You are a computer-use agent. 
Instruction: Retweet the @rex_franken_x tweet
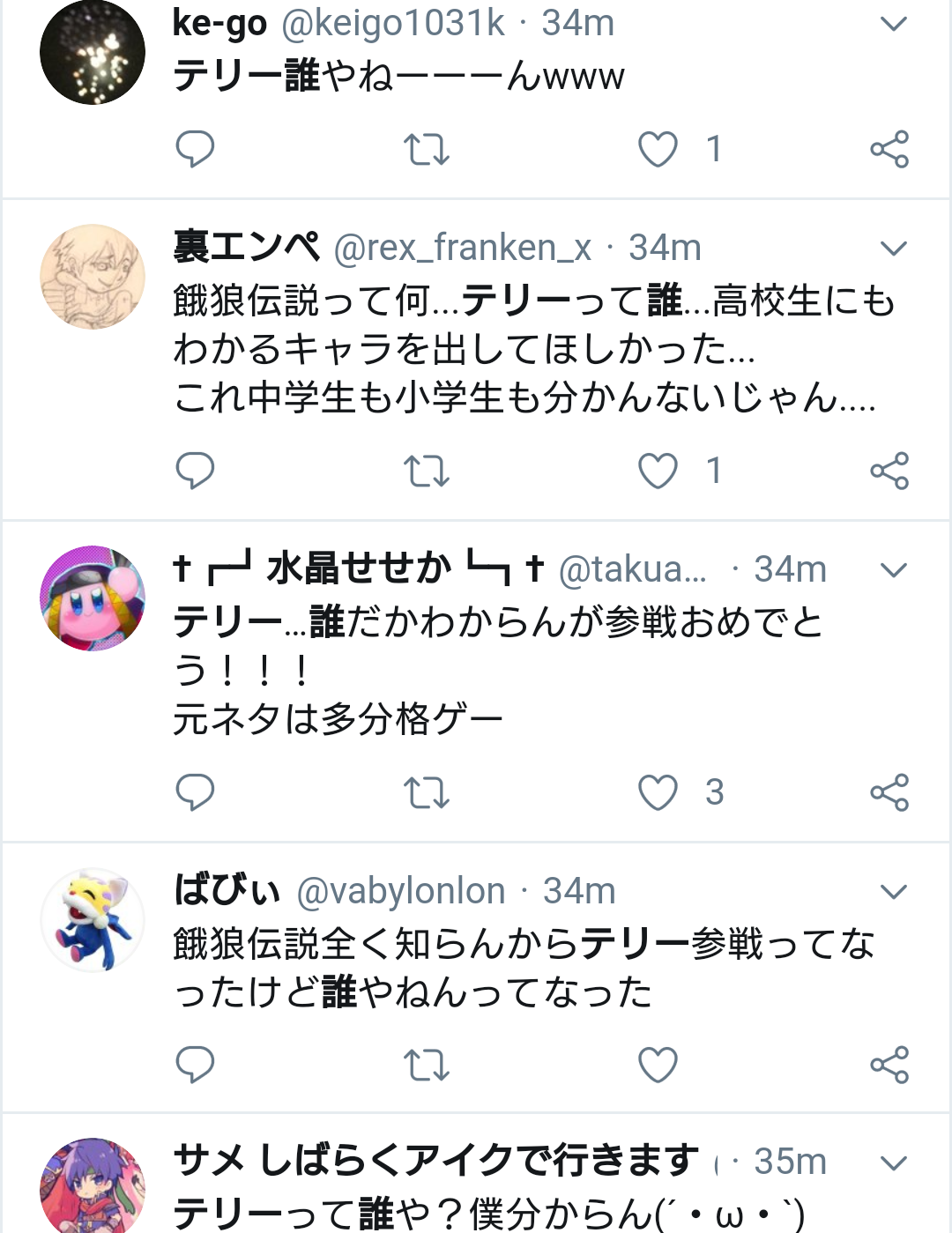[x=427, y=472]
